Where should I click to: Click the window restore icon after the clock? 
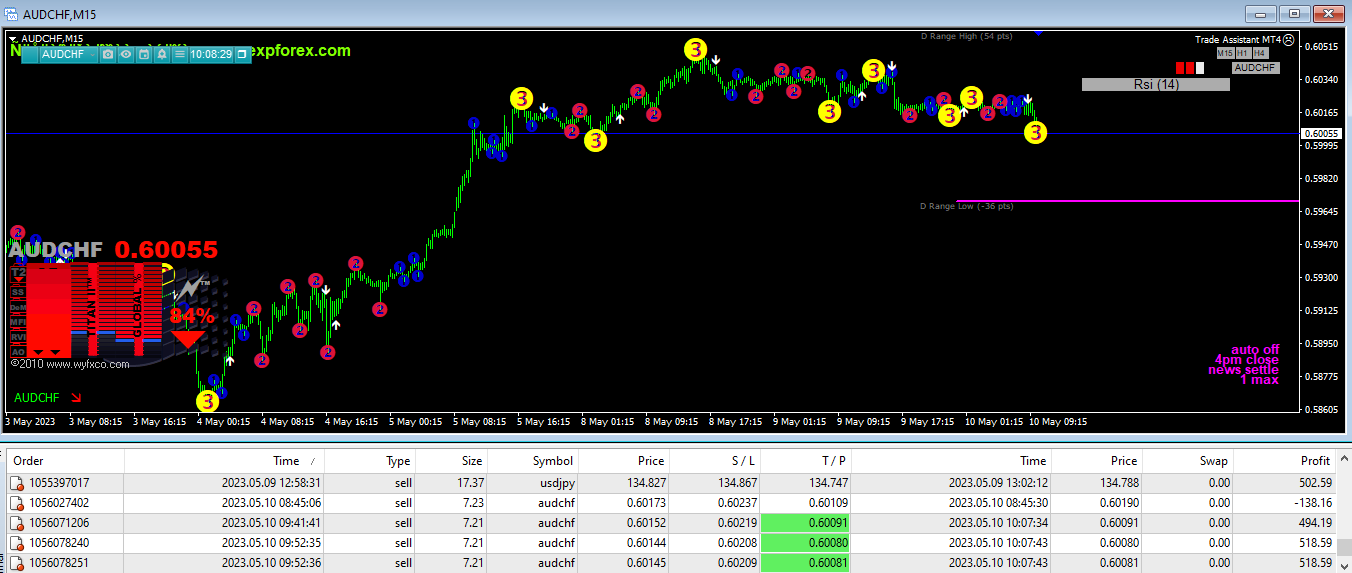242,54
